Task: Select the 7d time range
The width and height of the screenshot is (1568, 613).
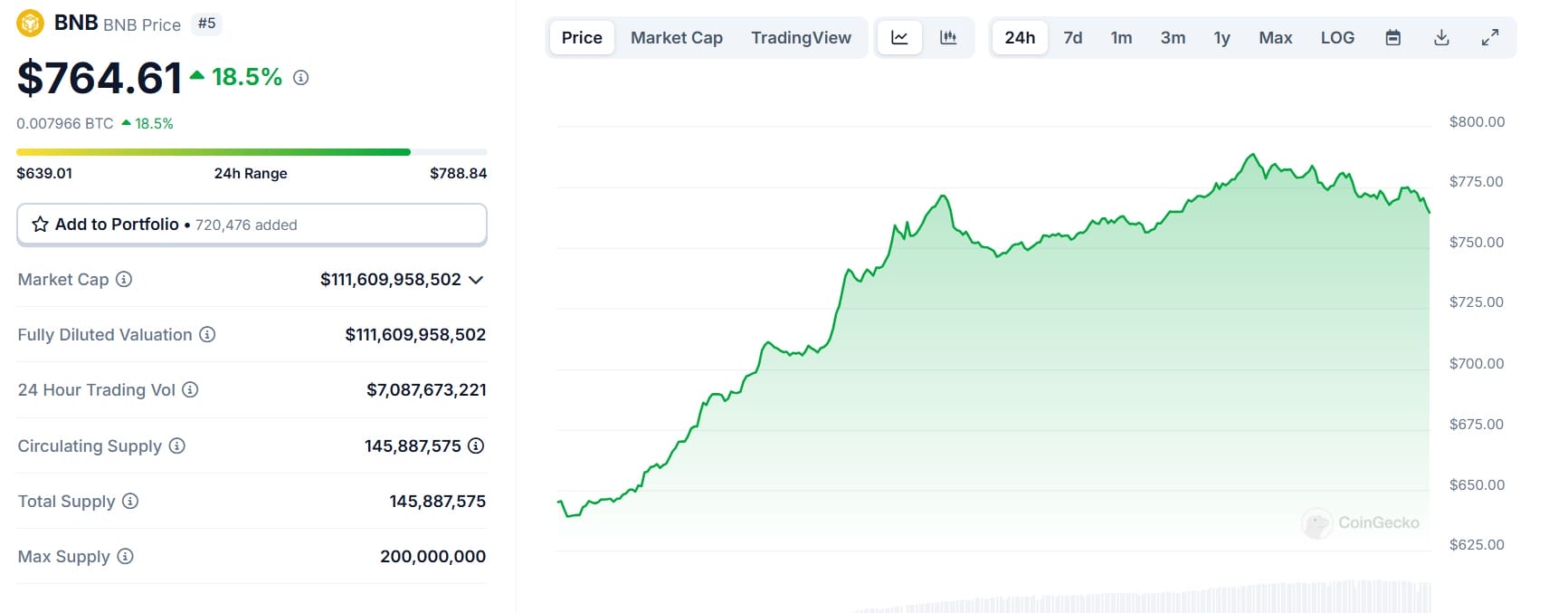Action: [1073, 38]
